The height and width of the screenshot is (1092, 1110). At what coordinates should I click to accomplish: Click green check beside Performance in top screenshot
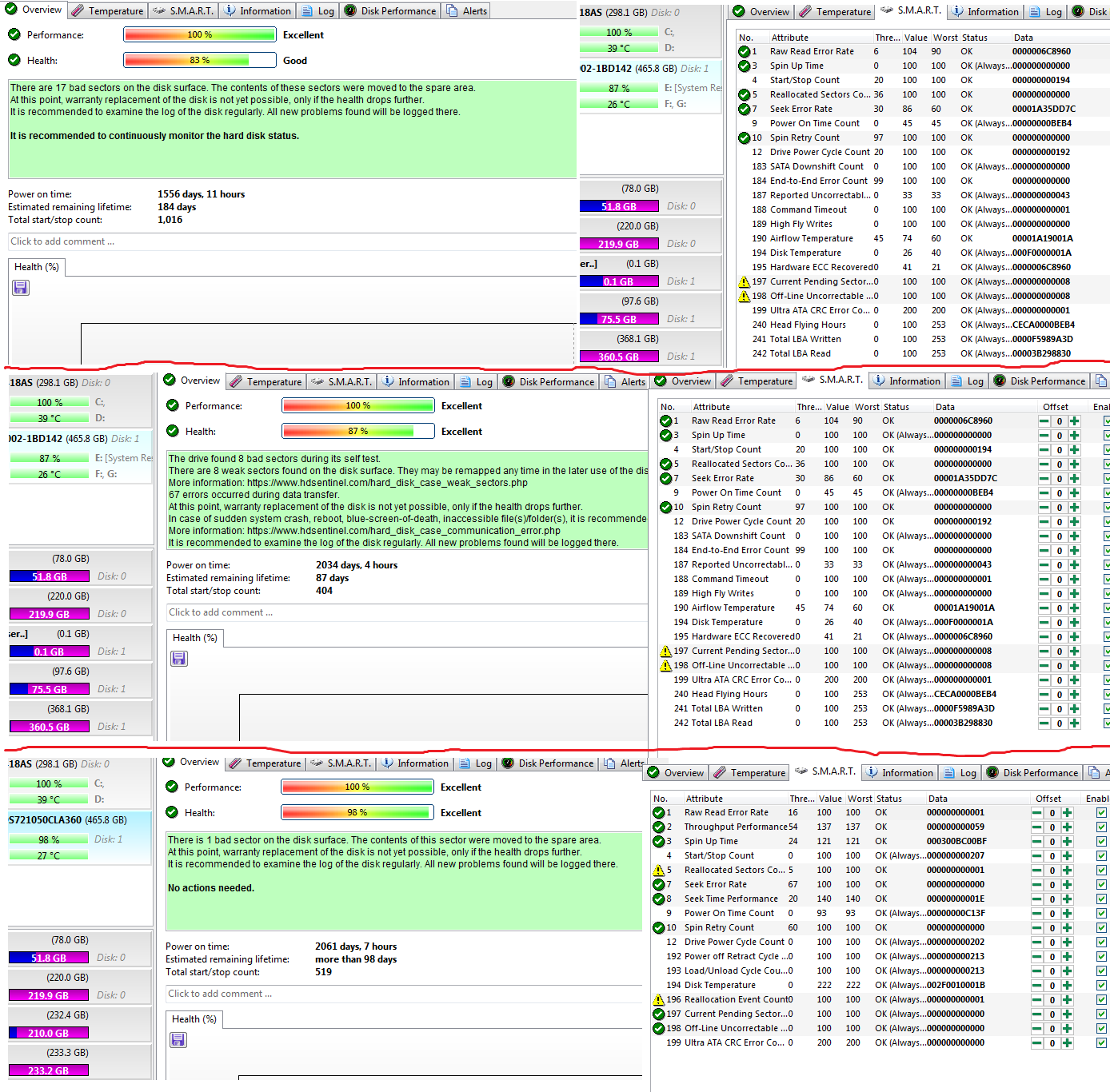[x=14, y=34]
